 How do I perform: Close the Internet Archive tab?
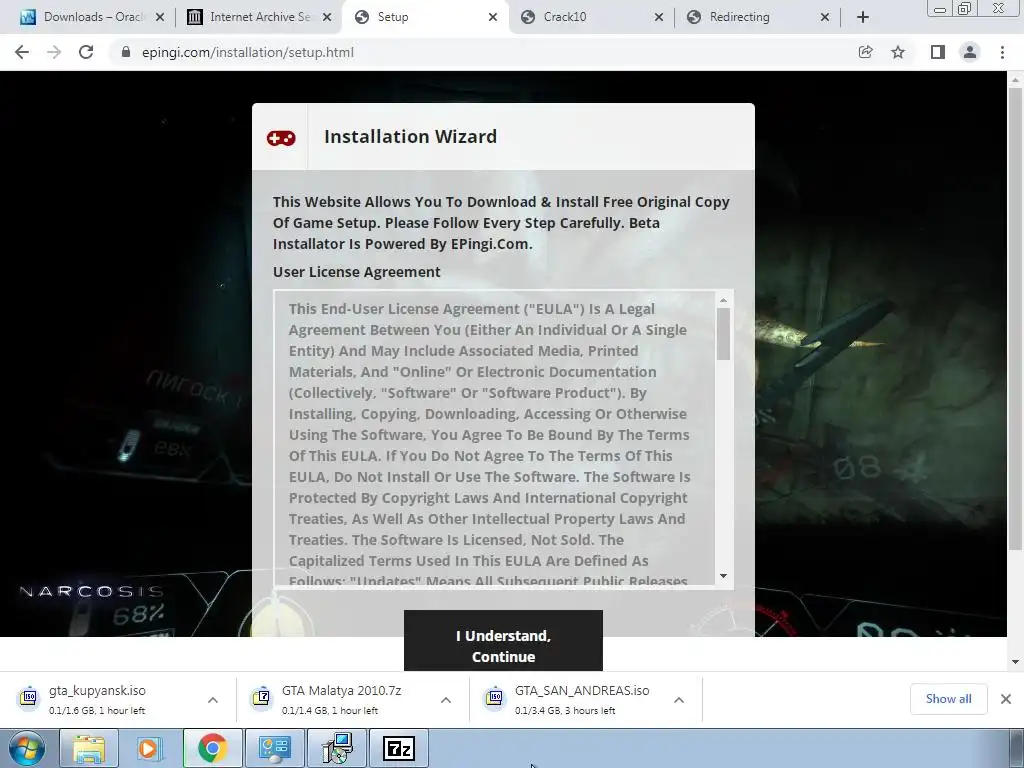point(327,17)
